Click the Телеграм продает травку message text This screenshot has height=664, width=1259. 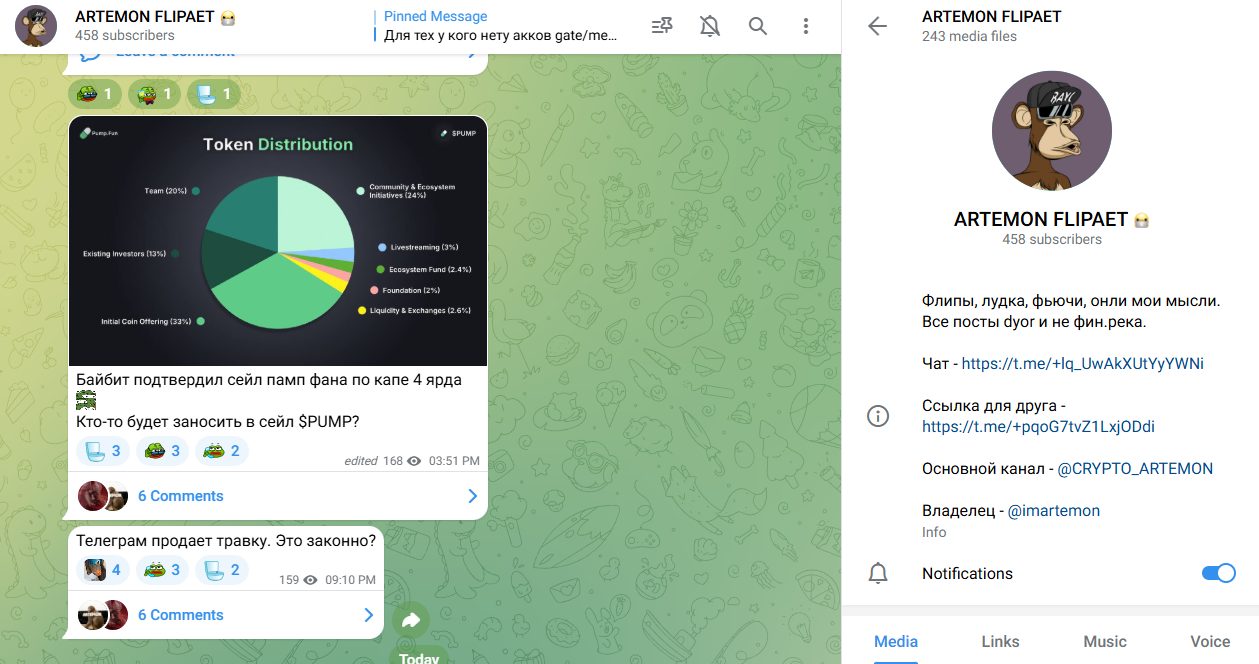pos(226,542)
